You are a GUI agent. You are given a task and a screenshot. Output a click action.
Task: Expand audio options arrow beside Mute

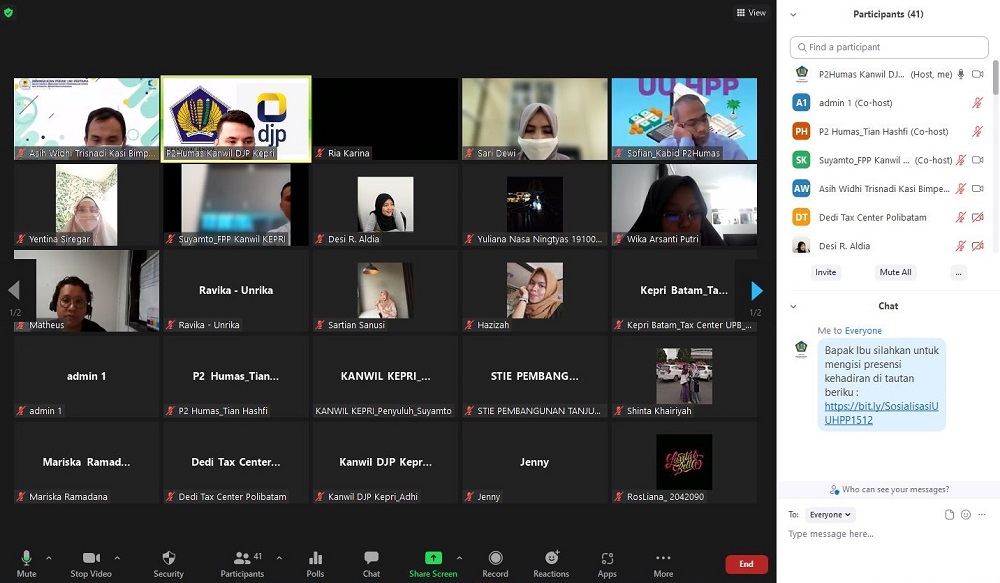tap(52, 557)
